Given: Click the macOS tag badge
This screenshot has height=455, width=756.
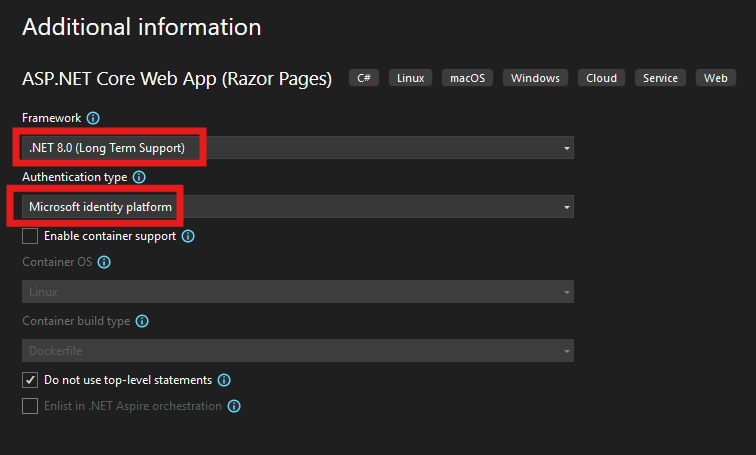Looking at the screenshot, I should click(467, 78).
